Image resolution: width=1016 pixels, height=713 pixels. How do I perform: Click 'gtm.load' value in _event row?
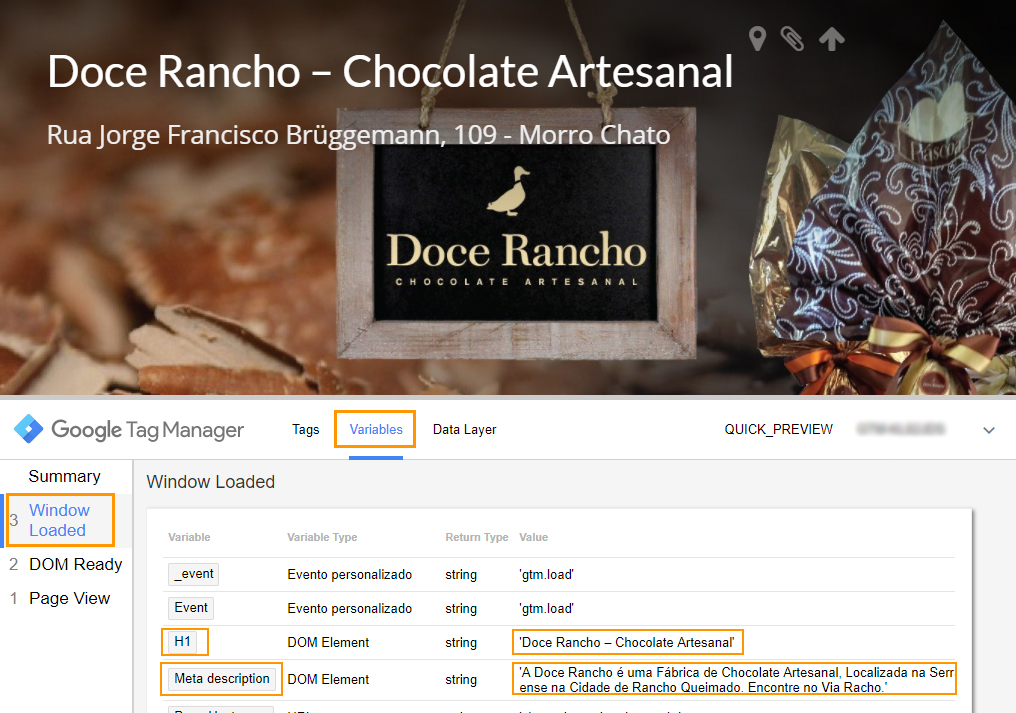coord(546,574)
